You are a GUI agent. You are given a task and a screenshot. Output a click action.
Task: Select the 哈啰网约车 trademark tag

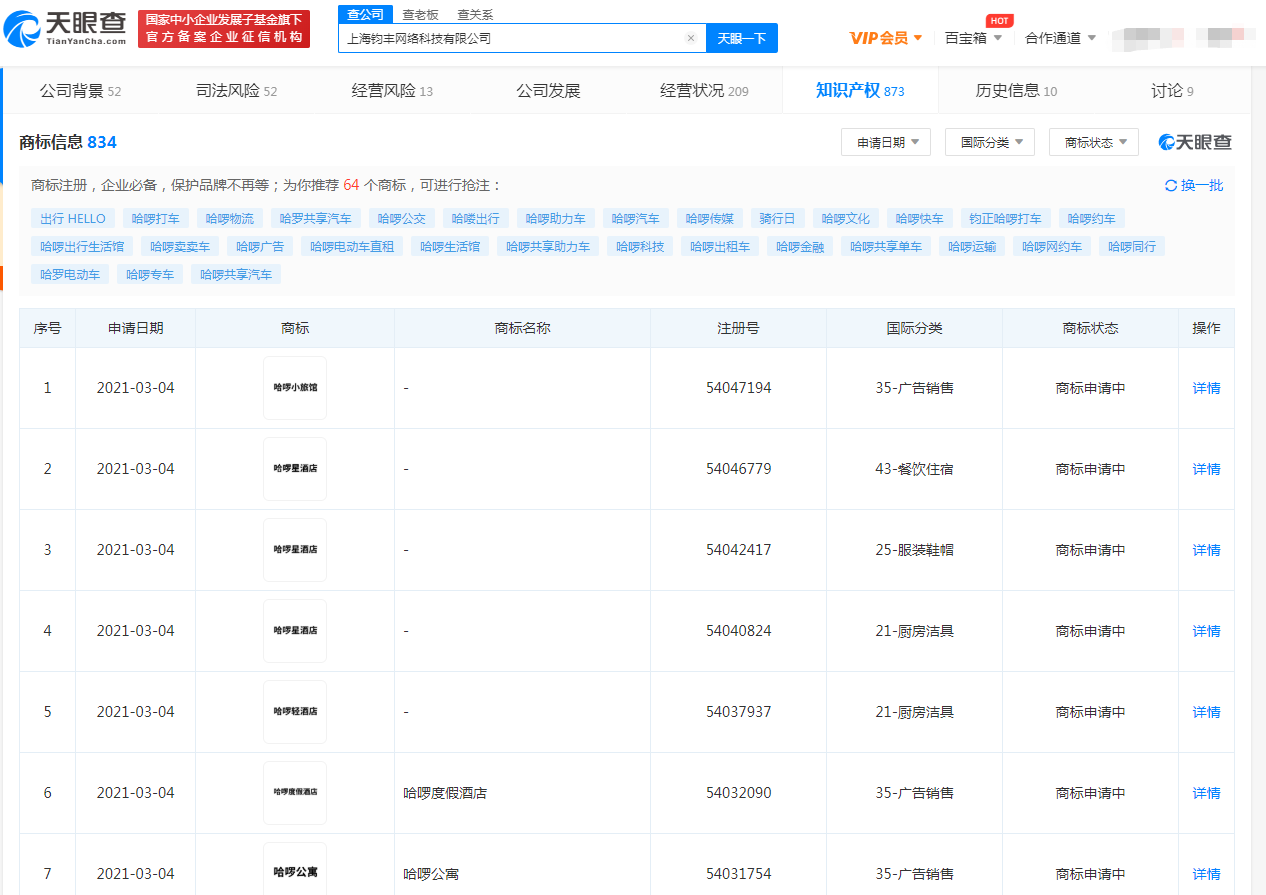(1052, 246)
